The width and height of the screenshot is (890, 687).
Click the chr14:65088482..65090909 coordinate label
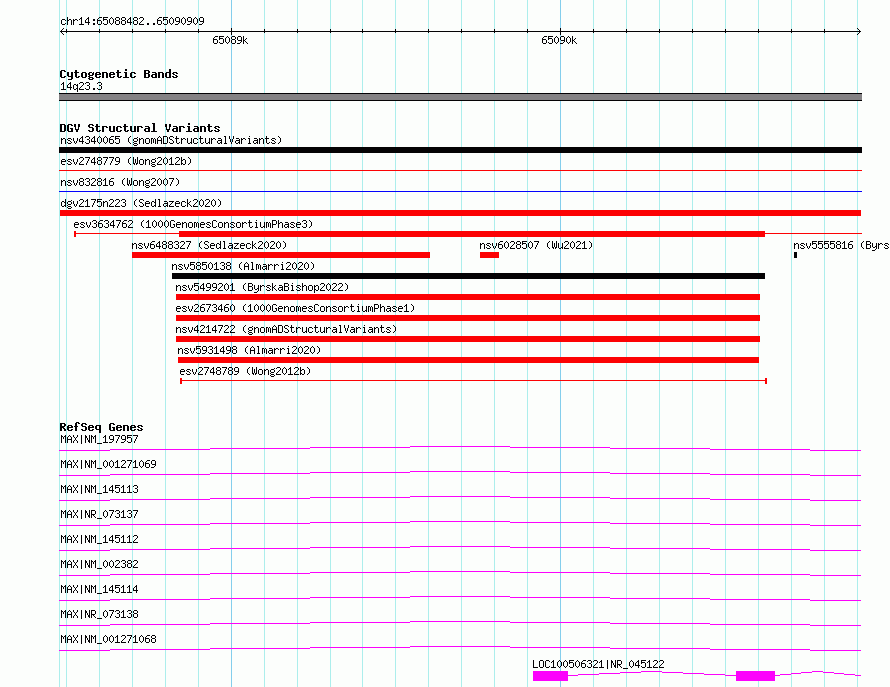[x=132, y=21]
